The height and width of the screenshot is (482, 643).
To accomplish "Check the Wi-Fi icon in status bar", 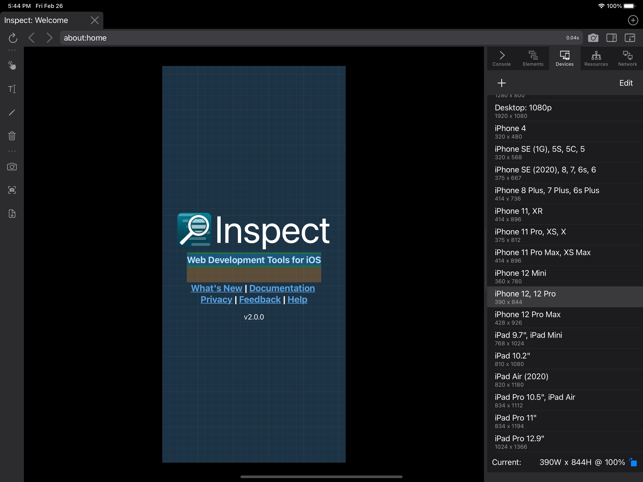I will [x=601, y=6].
